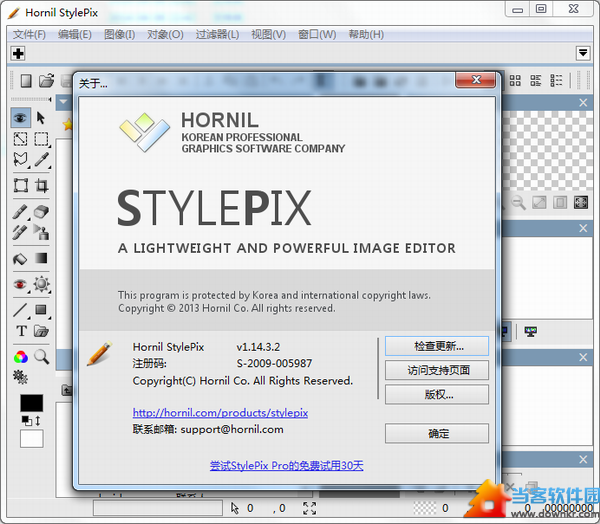Select the red-eye removal tool
The image size is (600, 524).
20,284
